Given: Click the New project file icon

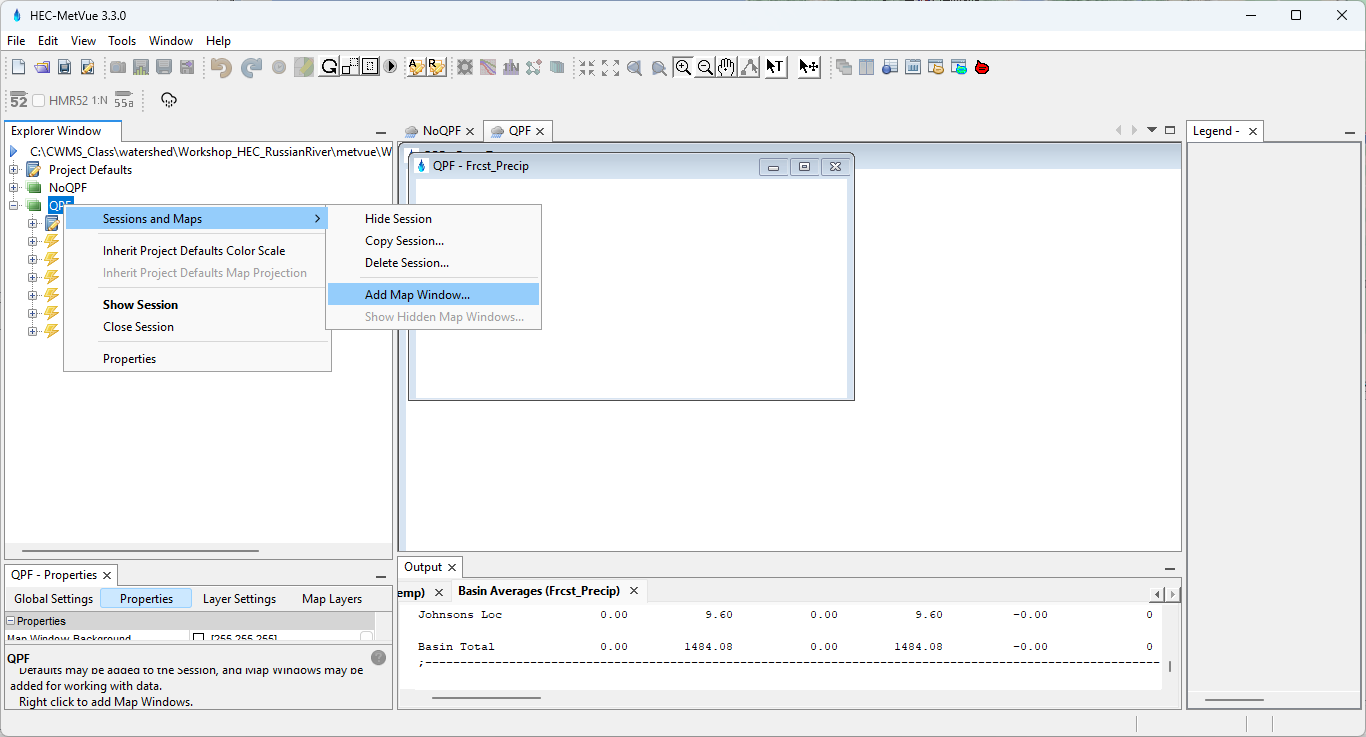Looking at the screenshot, I should click(18, 67).
